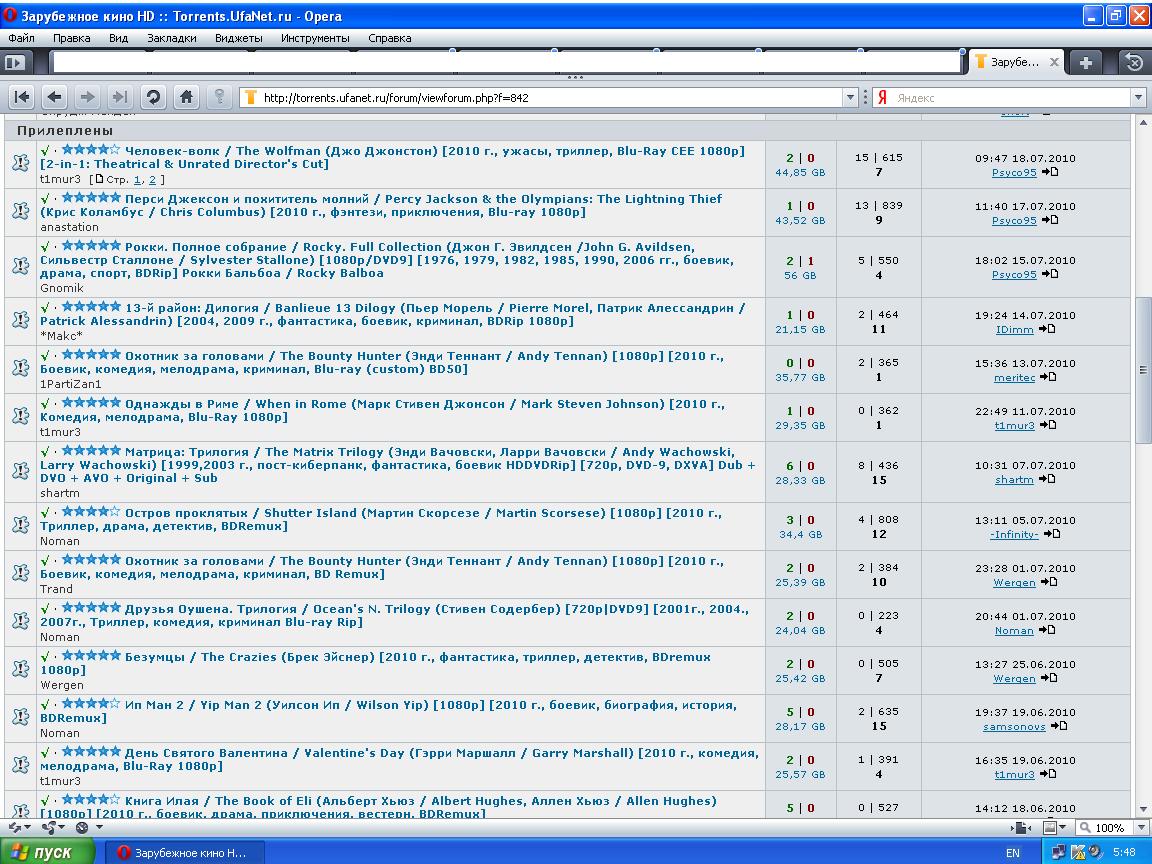The width and height of the screenshot is (1152, 864).
Task: Expand the address bar history dropdown
Action: click(x=850, y=98)
